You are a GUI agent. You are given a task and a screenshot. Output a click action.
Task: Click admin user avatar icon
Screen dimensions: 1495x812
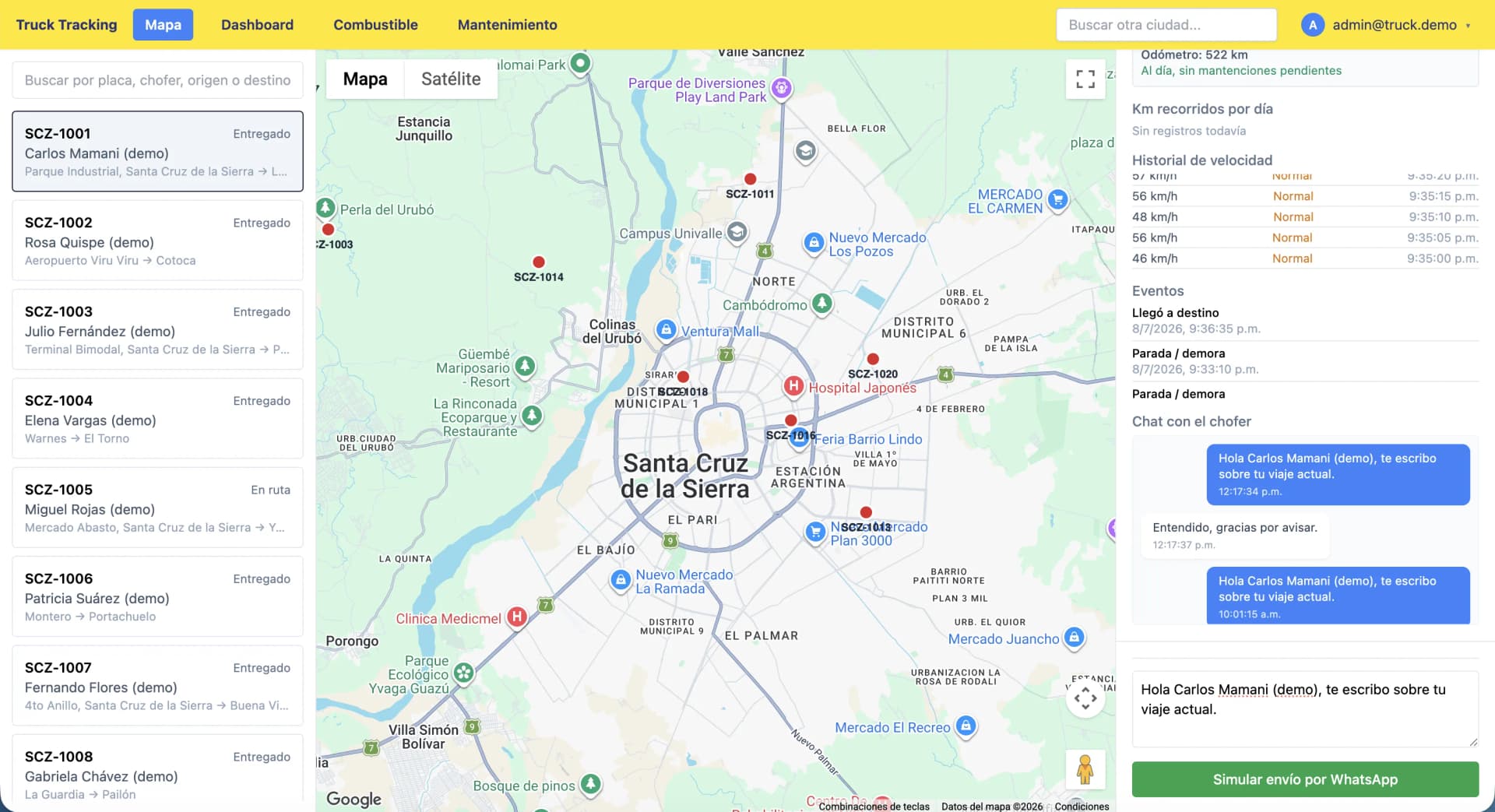tap(1313, 25)
